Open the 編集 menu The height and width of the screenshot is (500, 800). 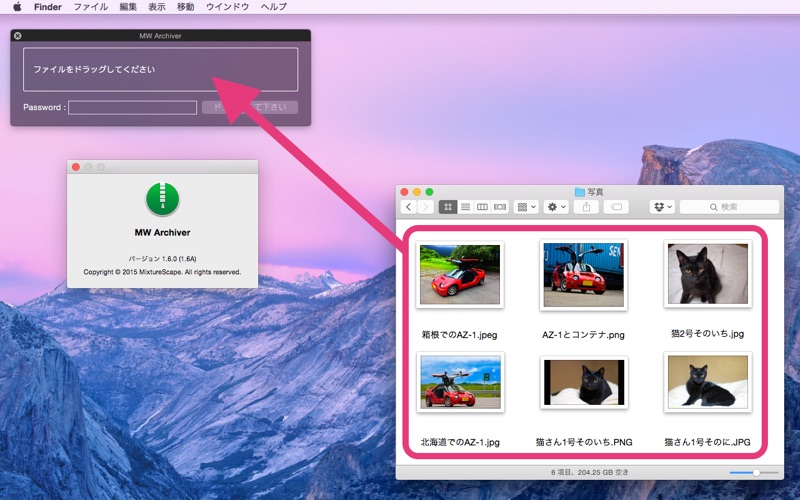click(128, 7)
